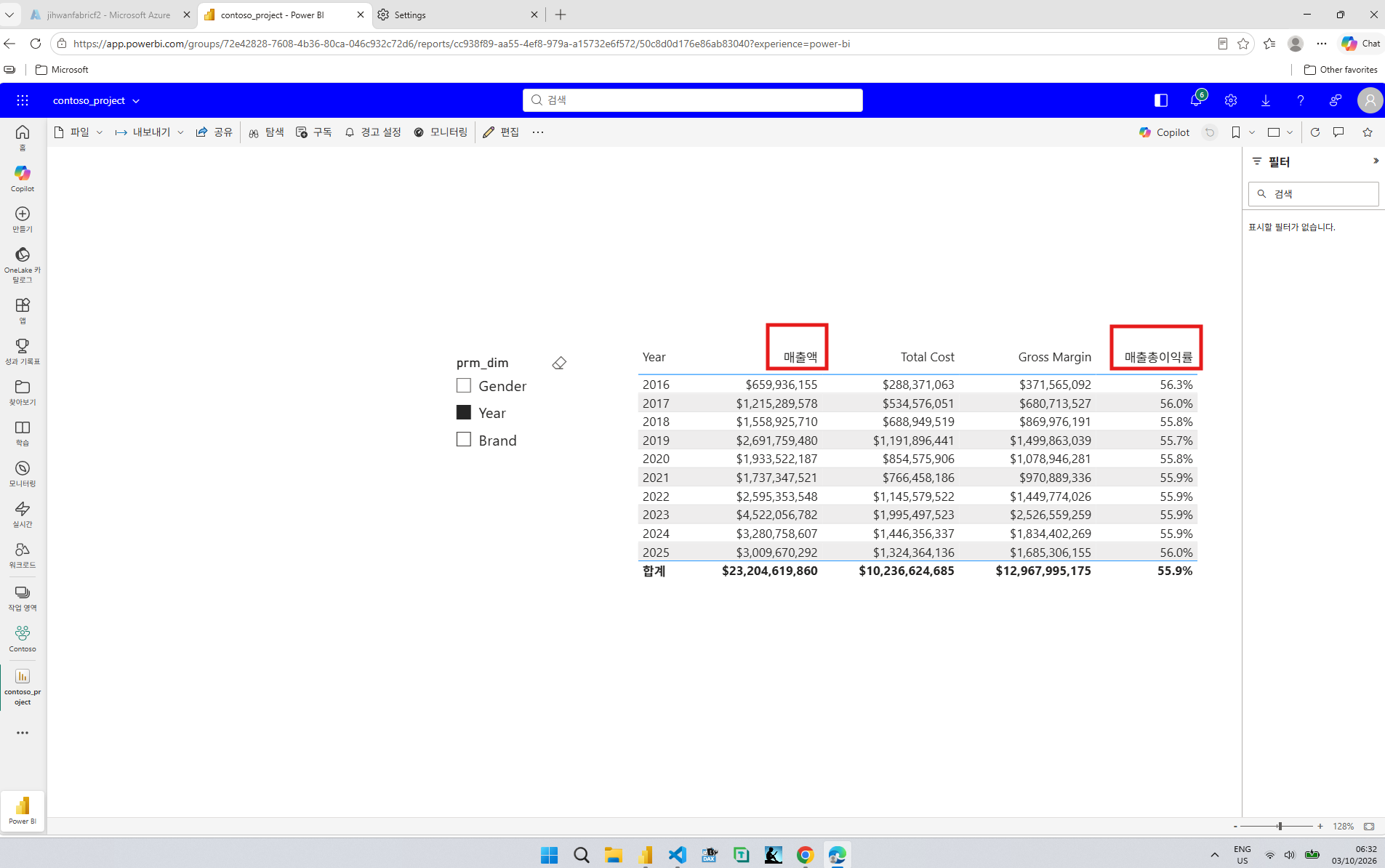This screenshot has height=868, width=1385.
Task: Open Windows Start menu
Action: [549, 855]
